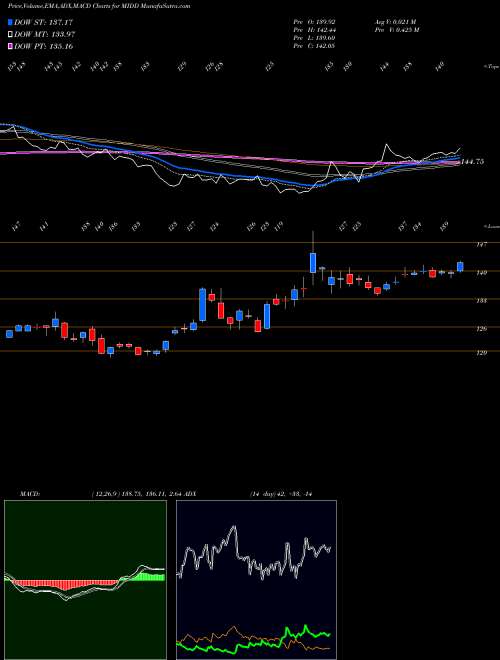Viewport: 500px width, 660px height.
Task: Click the 126 price axis label
Action: [x=482, y=328]
